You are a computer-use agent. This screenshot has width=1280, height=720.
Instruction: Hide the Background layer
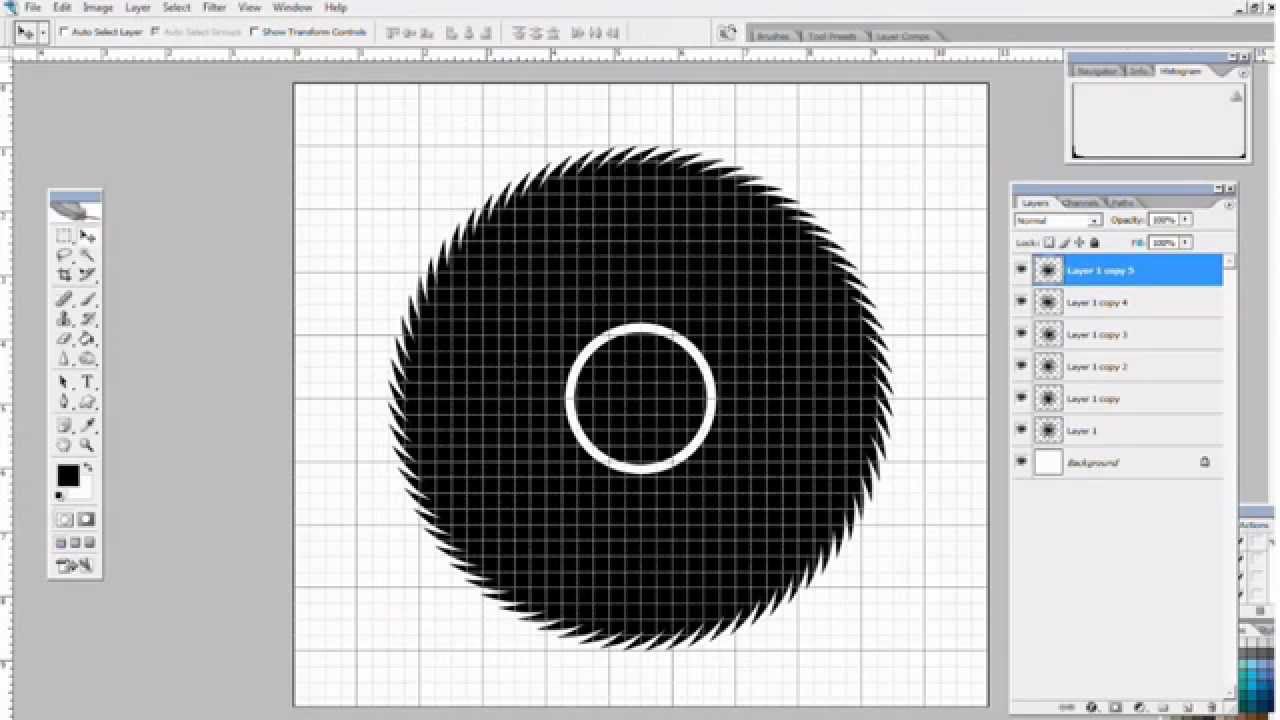point(1021,462)
